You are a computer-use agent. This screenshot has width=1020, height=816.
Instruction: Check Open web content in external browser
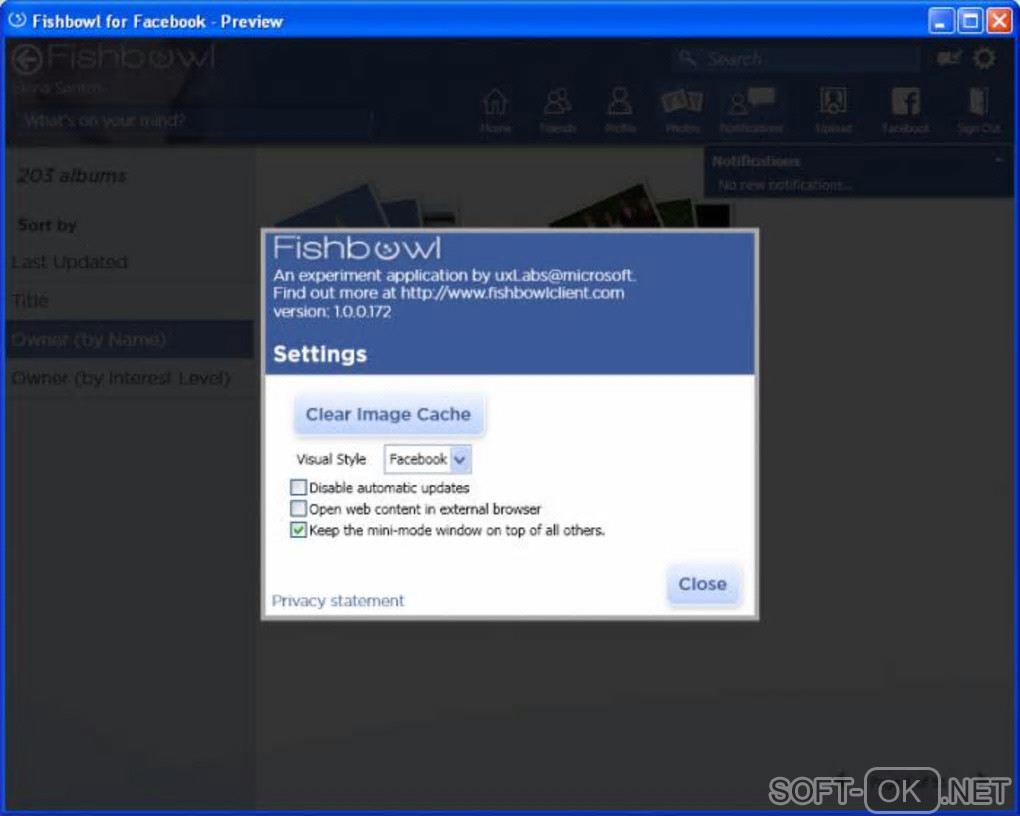298,508
